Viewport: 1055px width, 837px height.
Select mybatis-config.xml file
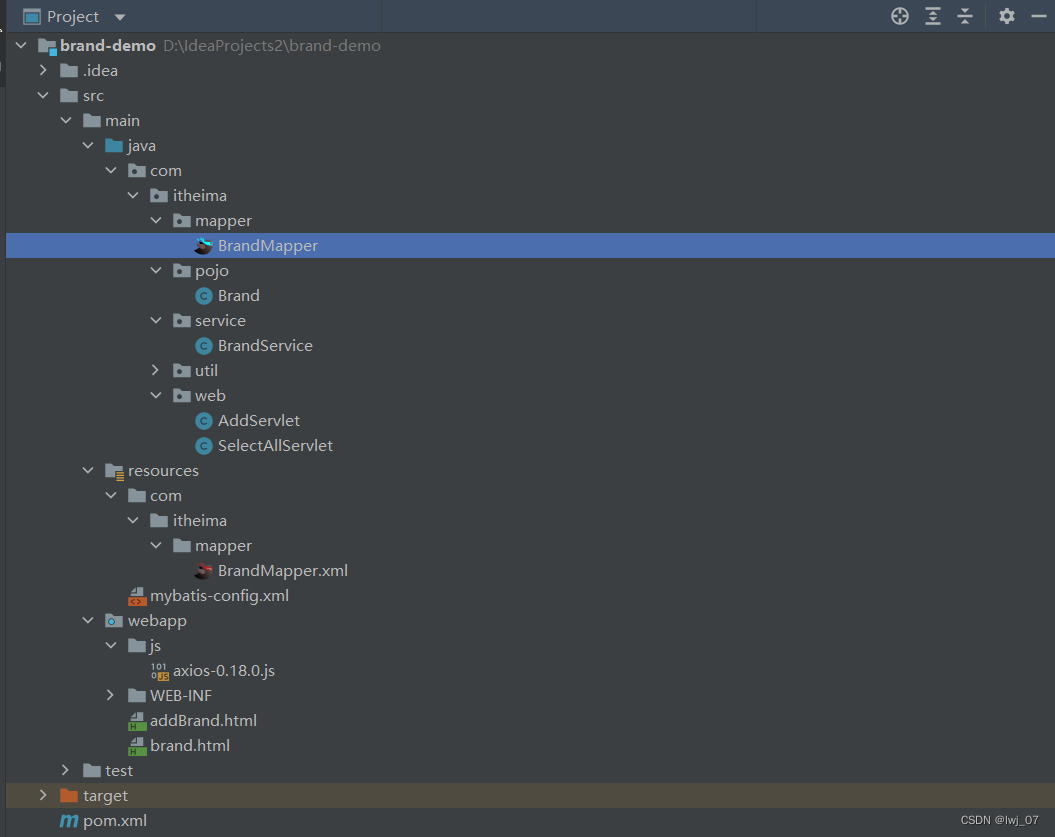[219, 596]
